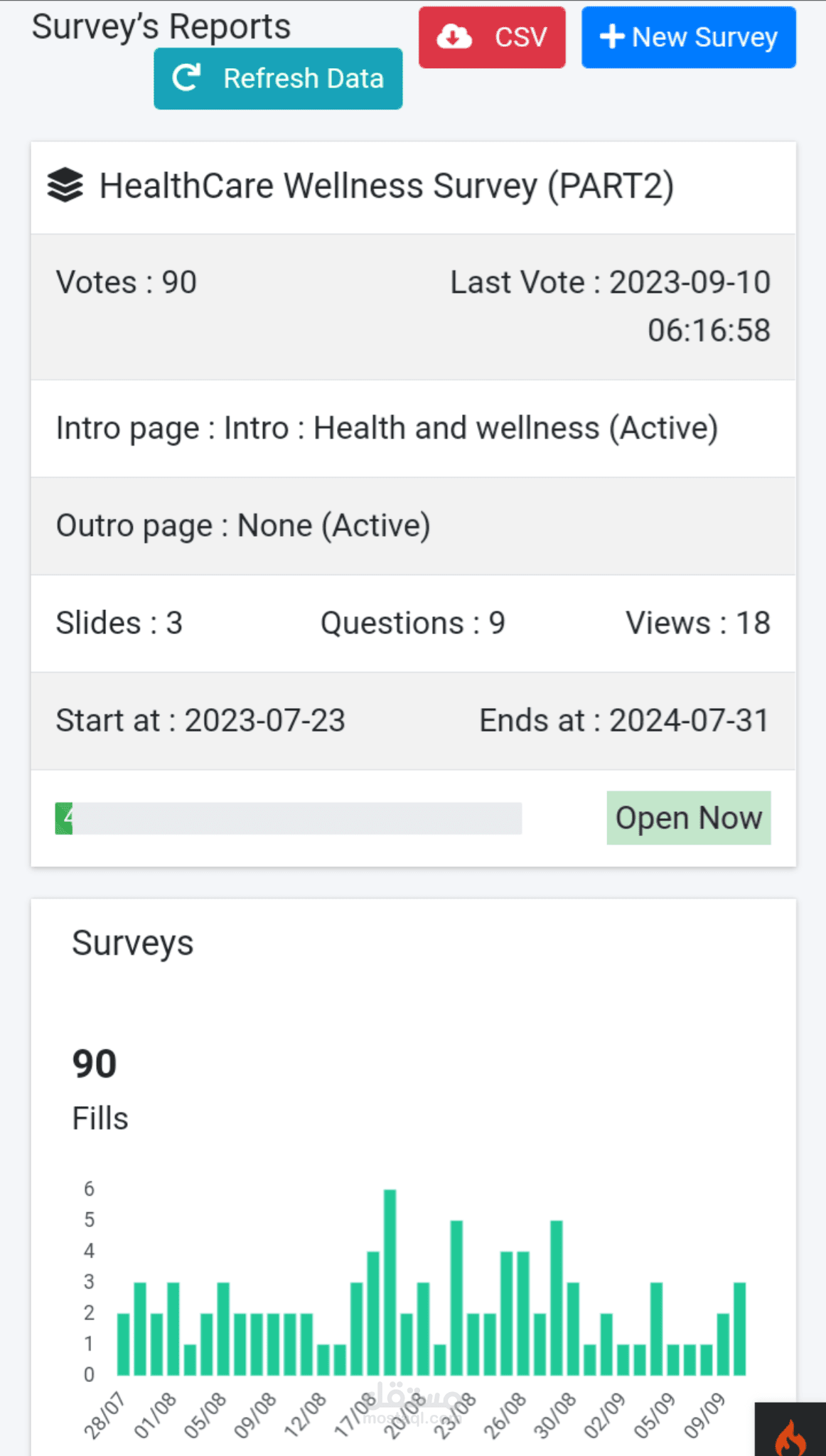The height and width of the screenshot is (1456, 826).
Task: Export survey data with CSV button
Action: click(x=492, y=38)
